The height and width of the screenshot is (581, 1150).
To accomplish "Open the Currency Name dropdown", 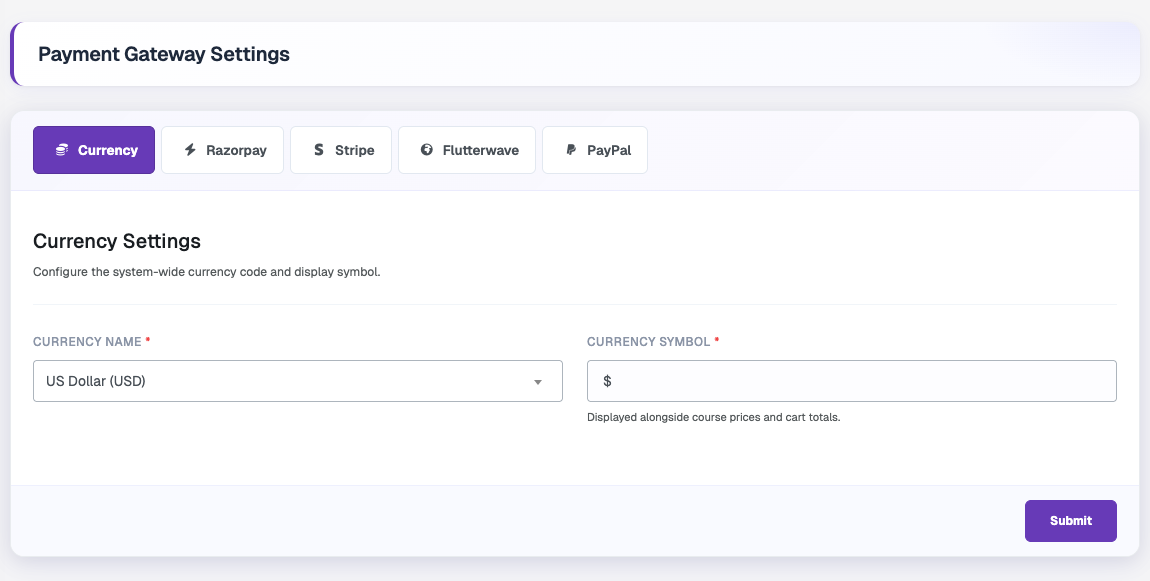I will click(298, 381).
